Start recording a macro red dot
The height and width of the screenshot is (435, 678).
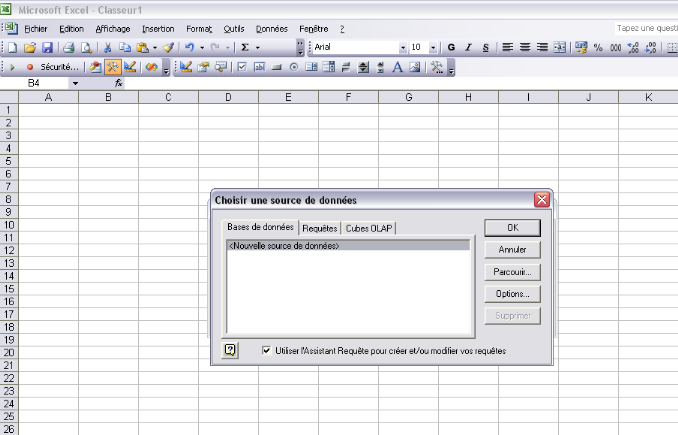tap(30, 67)
